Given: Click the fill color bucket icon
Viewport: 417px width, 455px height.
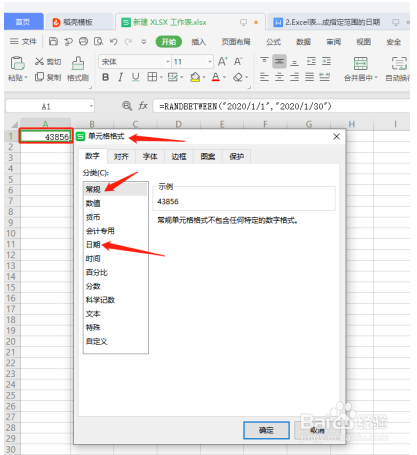Looking at the screenshot, I should point(195,77).
